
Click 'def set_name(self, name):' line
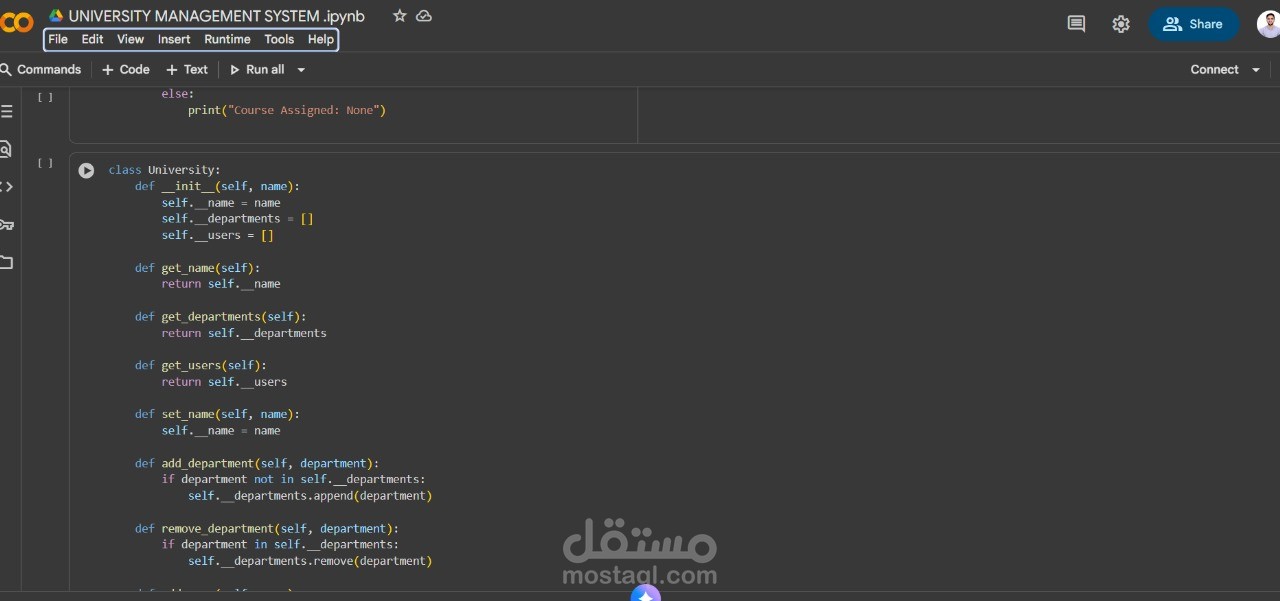(217, 414)
